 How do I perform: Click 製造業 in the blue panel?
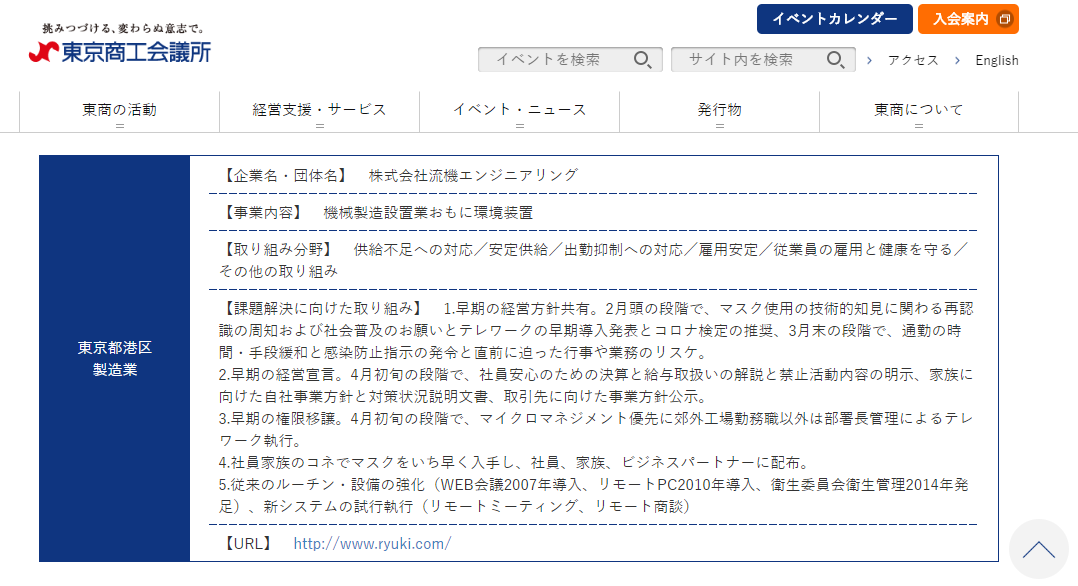[x=115, y=370]
